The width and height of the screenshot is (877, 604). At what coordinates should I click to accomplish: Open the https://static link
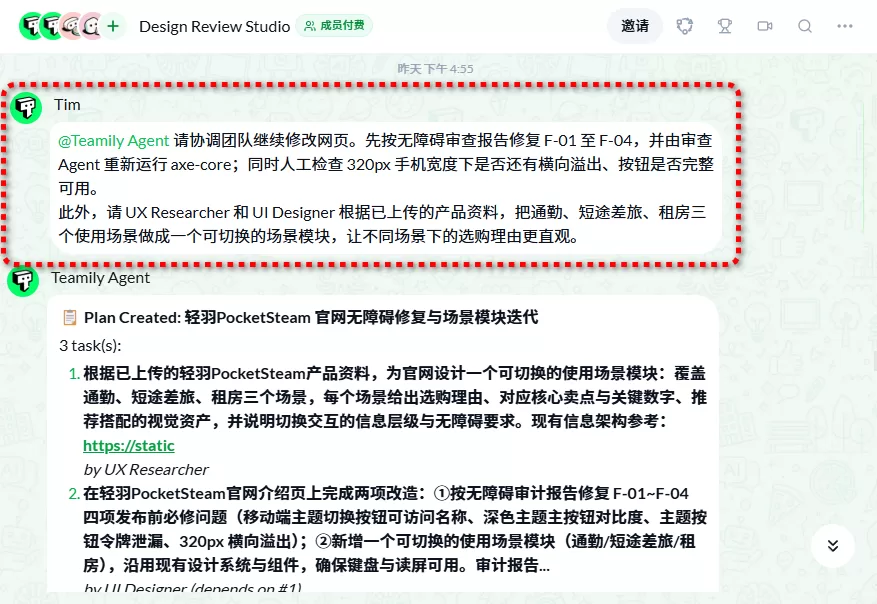[x=129, y=446]
